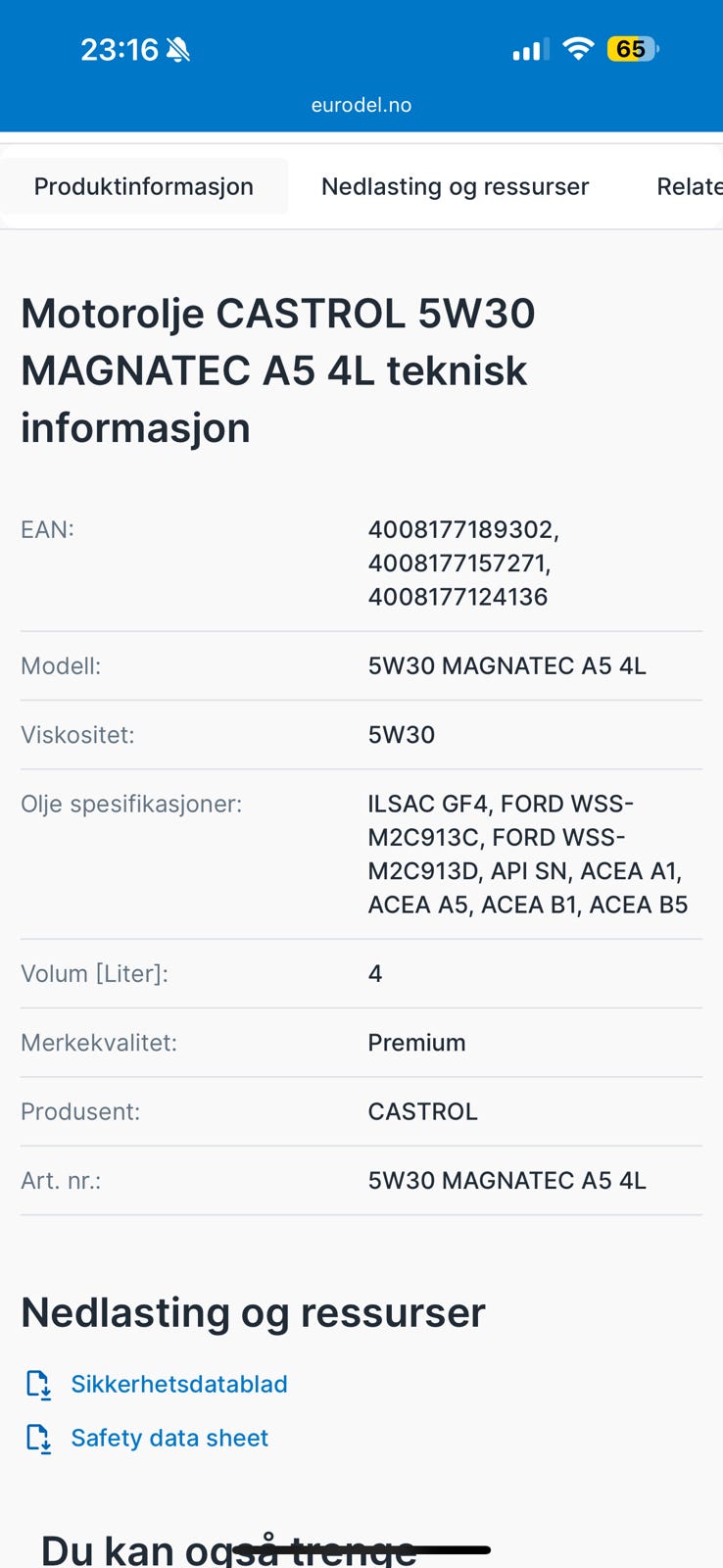Tap the cellular signal bars icon
Screen dimensions: 723x1568
tap(530, 49)
